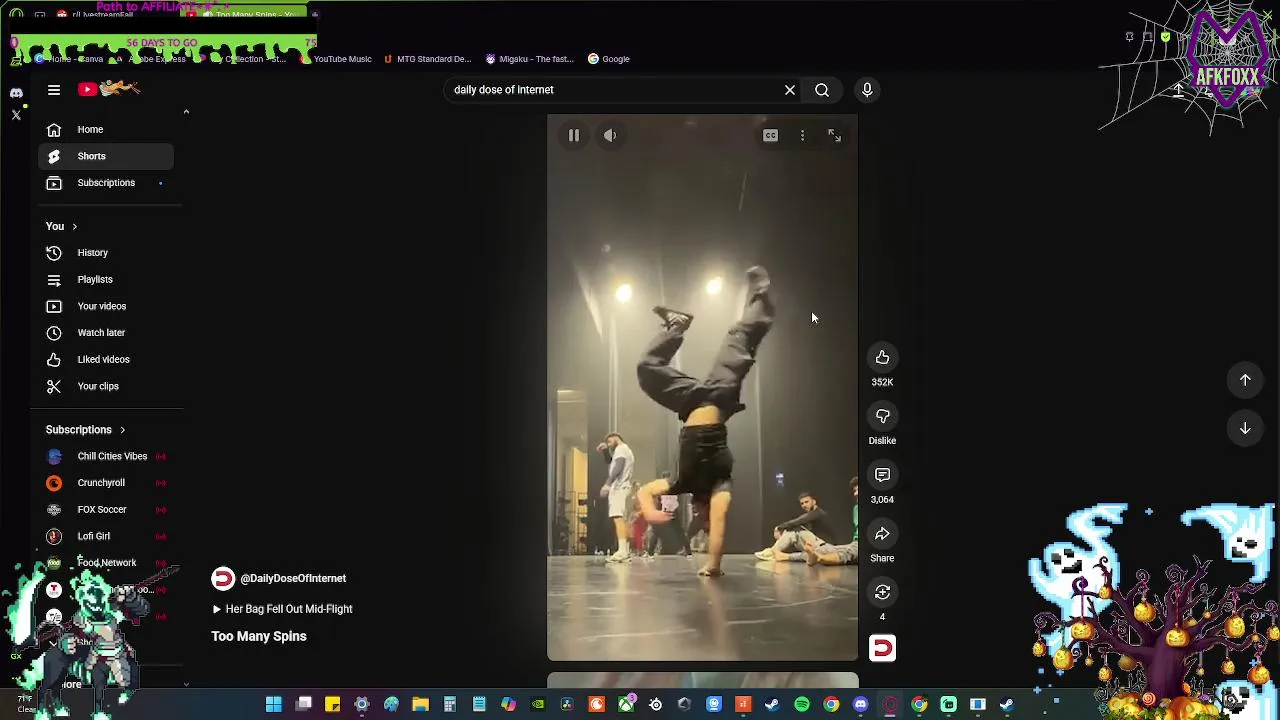Toggle closed captions on the Short

click(x=770, y=135)
